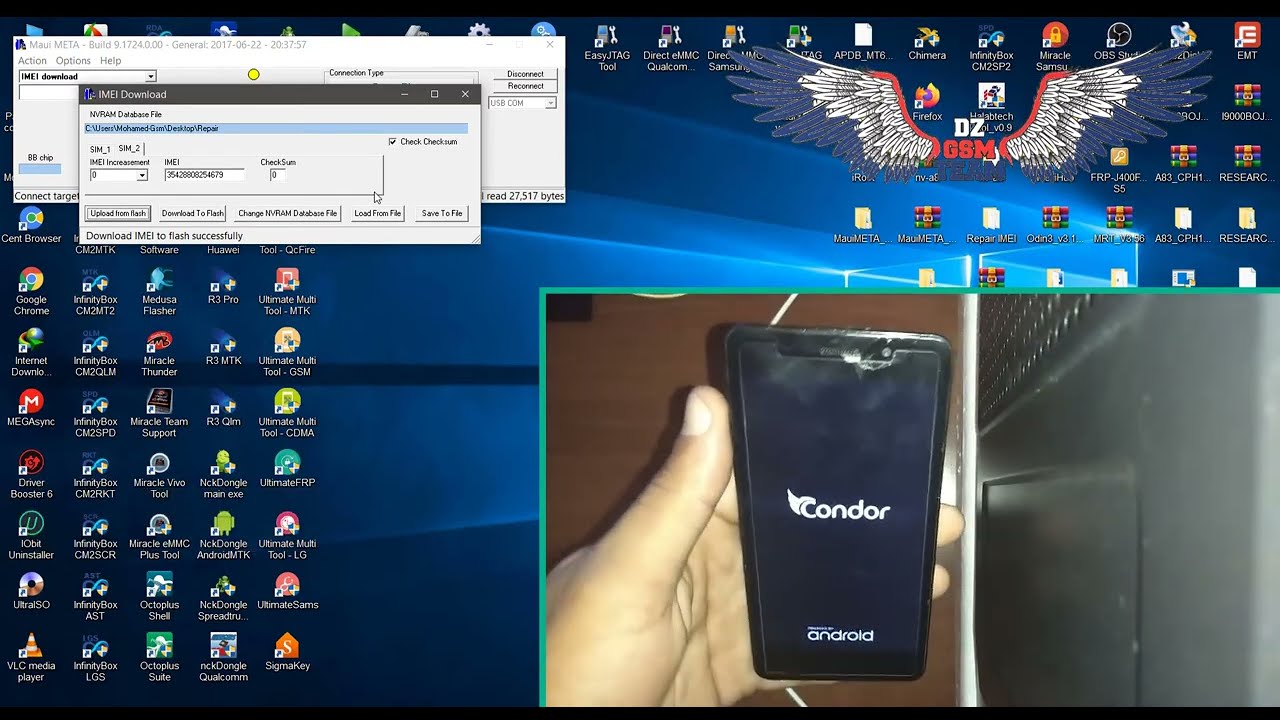This screenshot has width=1280, height=720.
Task: Open R3 Pro desktop icon
Action: [223, 286]
